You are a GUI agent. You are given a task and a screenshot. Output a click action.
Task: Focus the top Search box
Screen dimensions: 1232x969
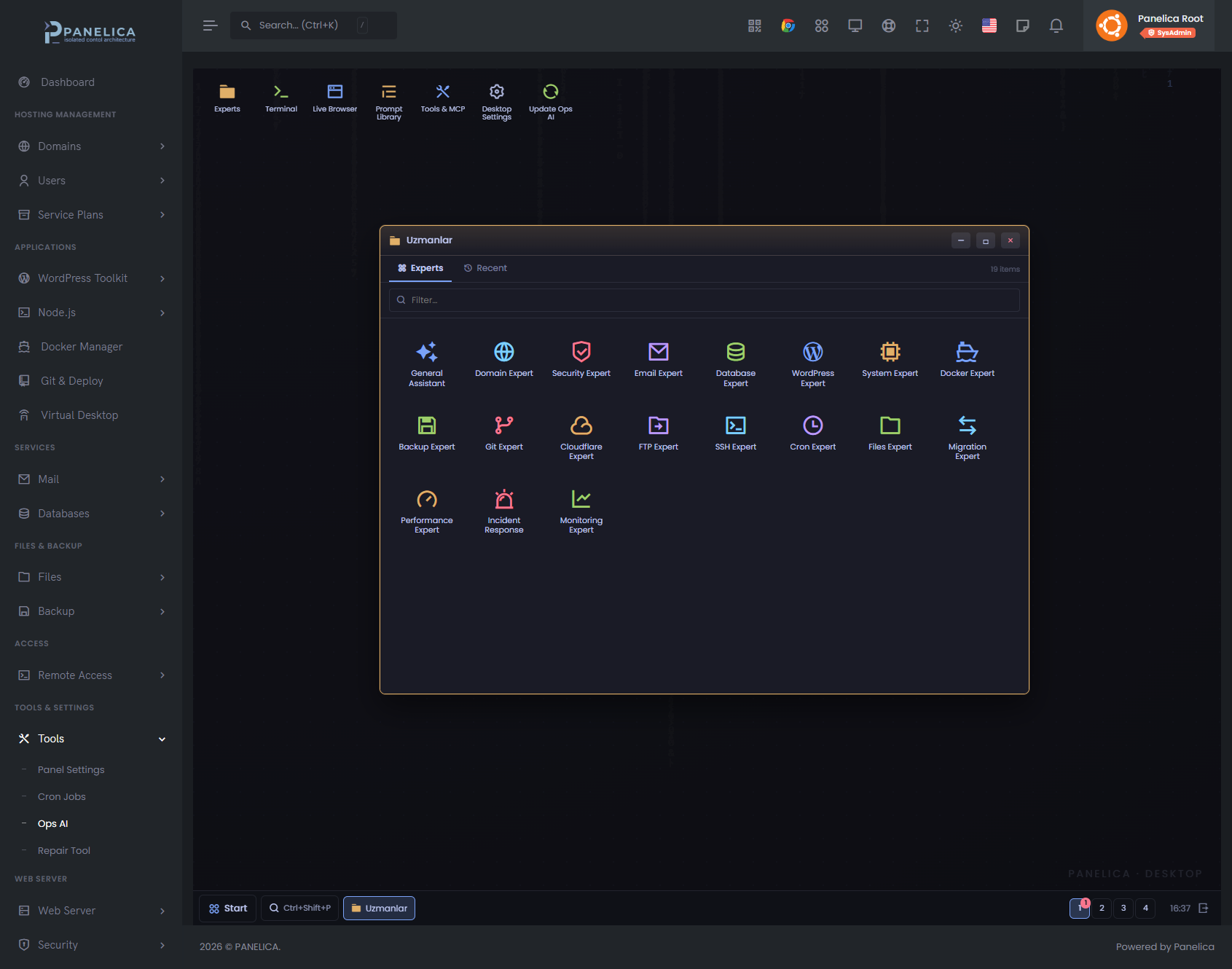314,25
